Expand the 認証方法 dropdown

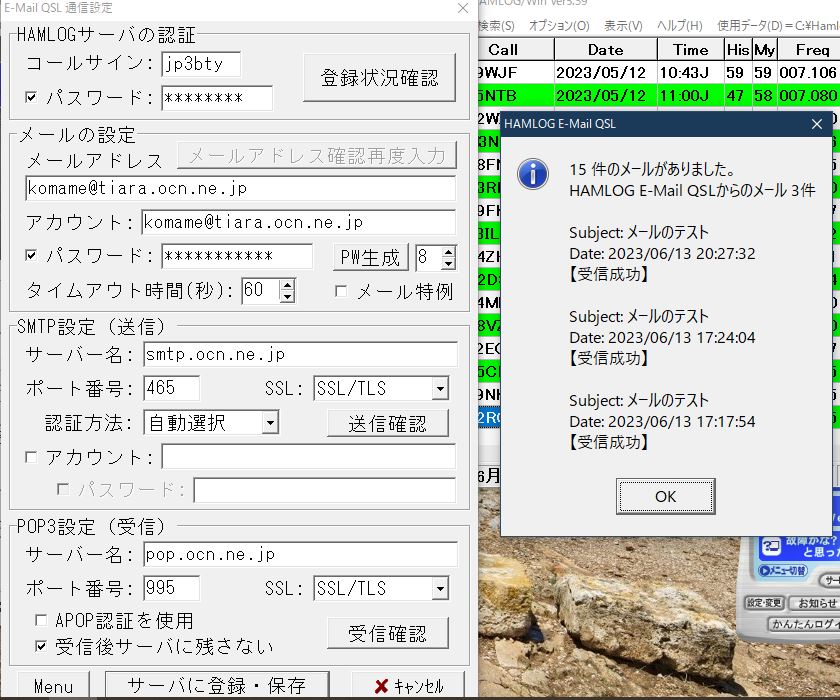coord(269,423)
